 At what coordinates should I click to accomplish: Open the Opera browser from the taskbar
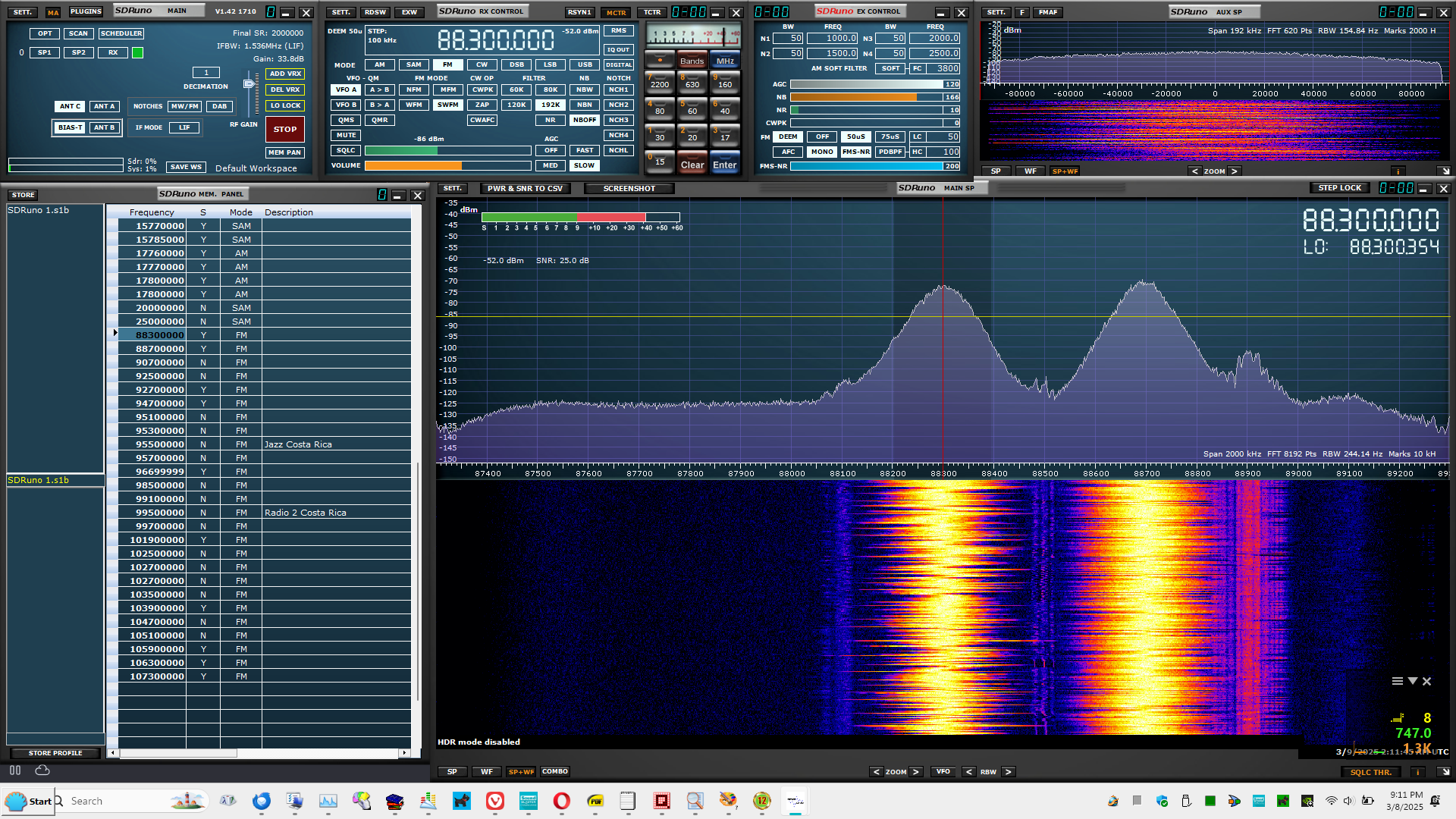(562, 801)
